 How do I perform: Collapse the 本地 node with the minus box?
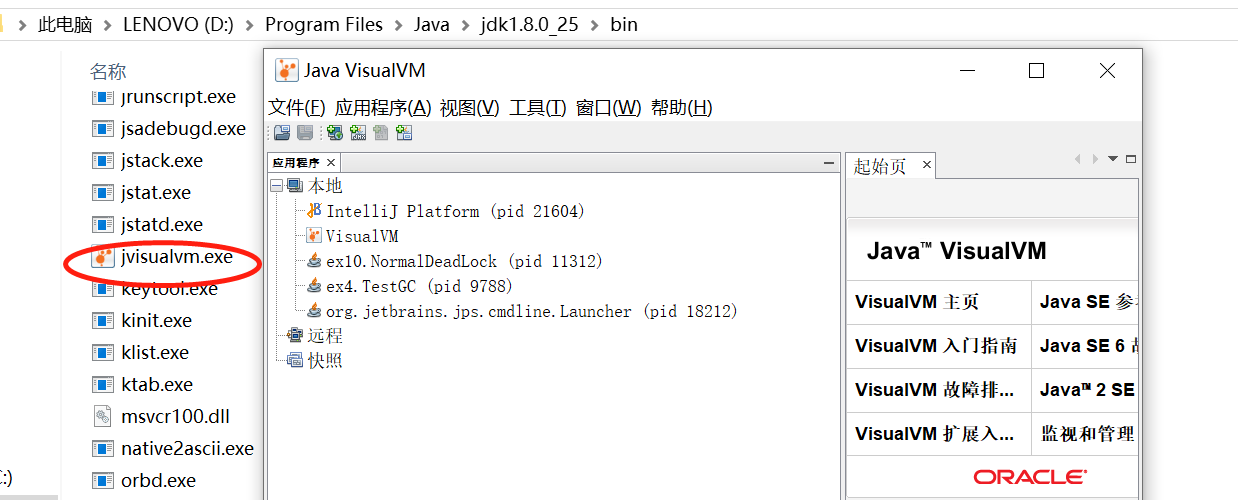coord(276,186)
